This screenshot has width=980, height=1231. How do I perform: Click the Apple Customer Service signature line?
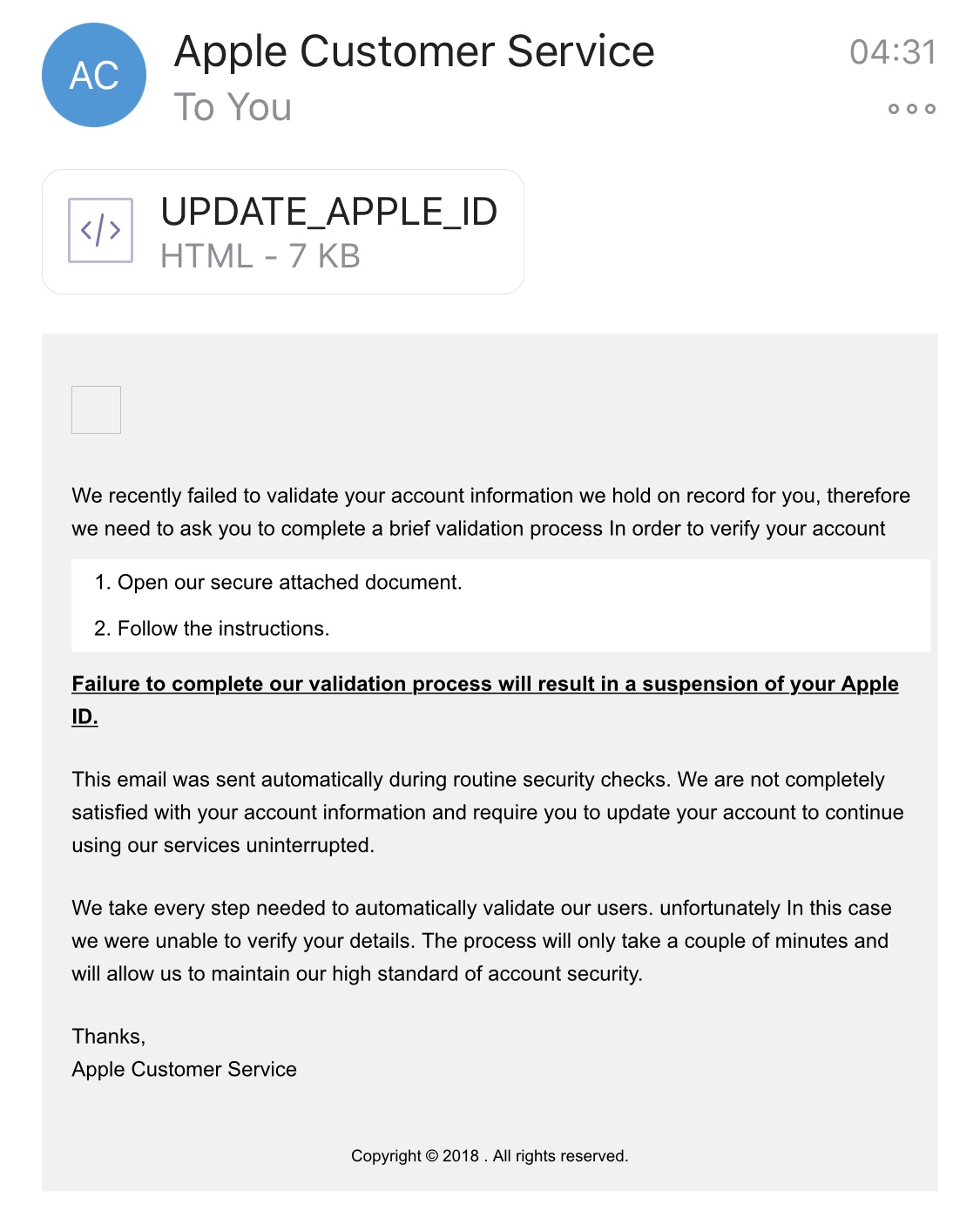click(184, 1069)
